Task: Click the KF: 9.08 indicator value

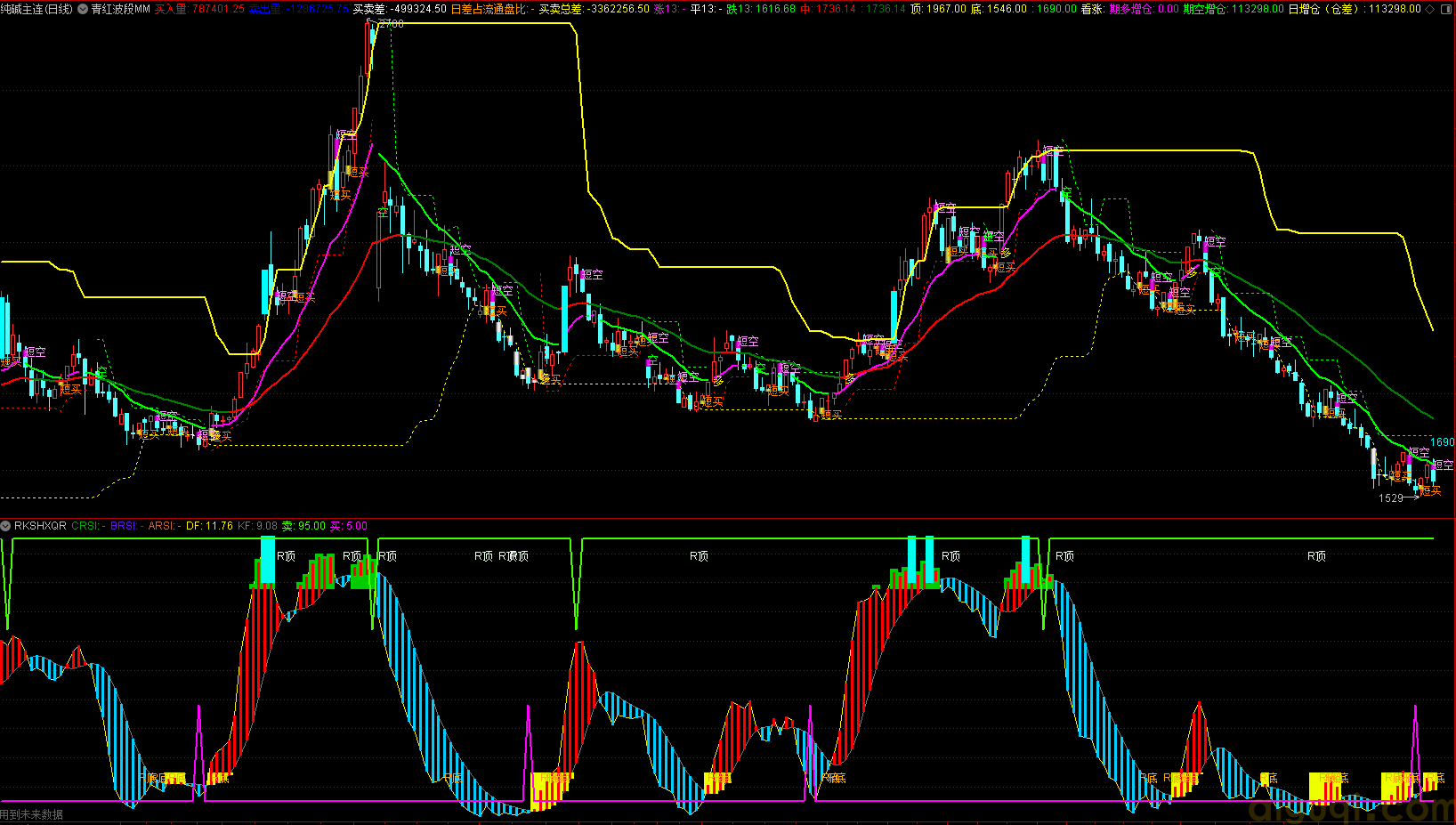Action: point(257,526)
